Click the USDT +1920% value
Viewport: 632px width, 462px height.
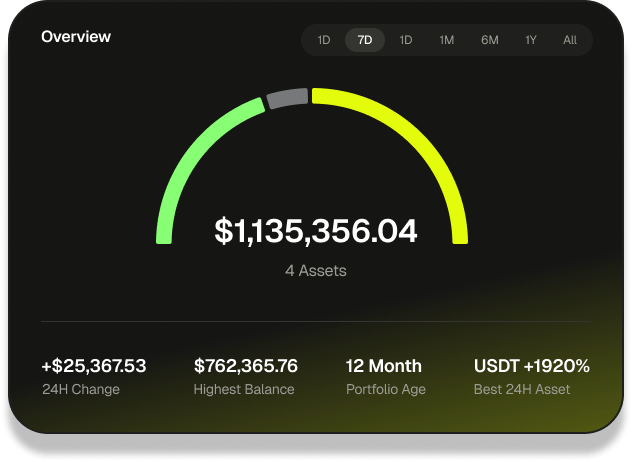point(531,366)
